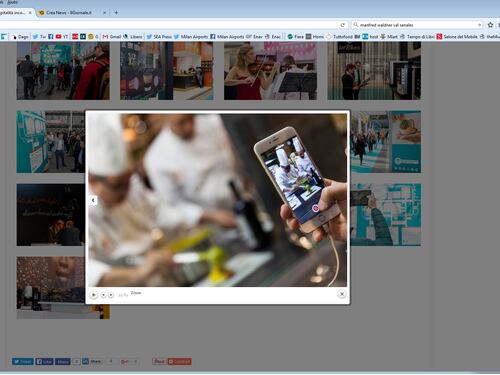Bookmark this page with the star
Image resolution: width=500 pixels, height=375 pixels.
point(490,25)
